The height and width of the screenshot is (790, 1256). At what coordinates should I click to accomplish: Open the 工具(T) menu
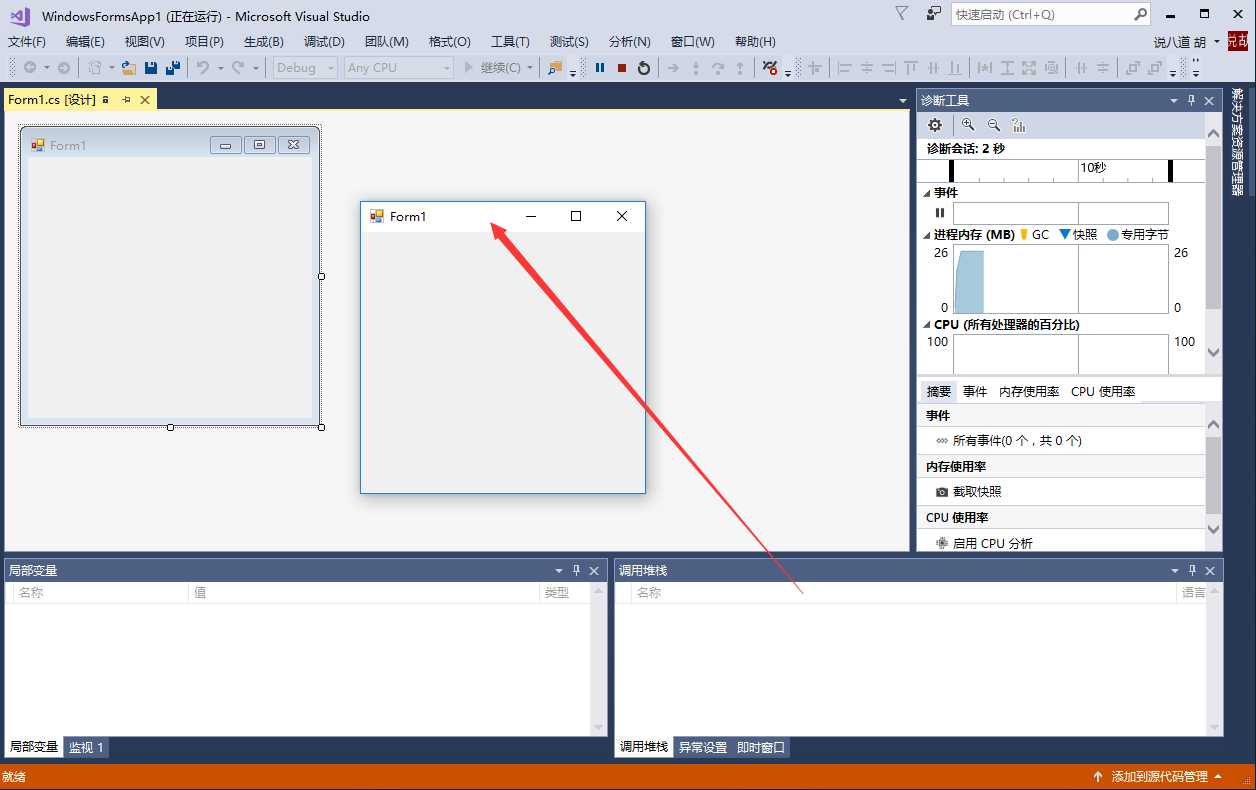[510, 42]
